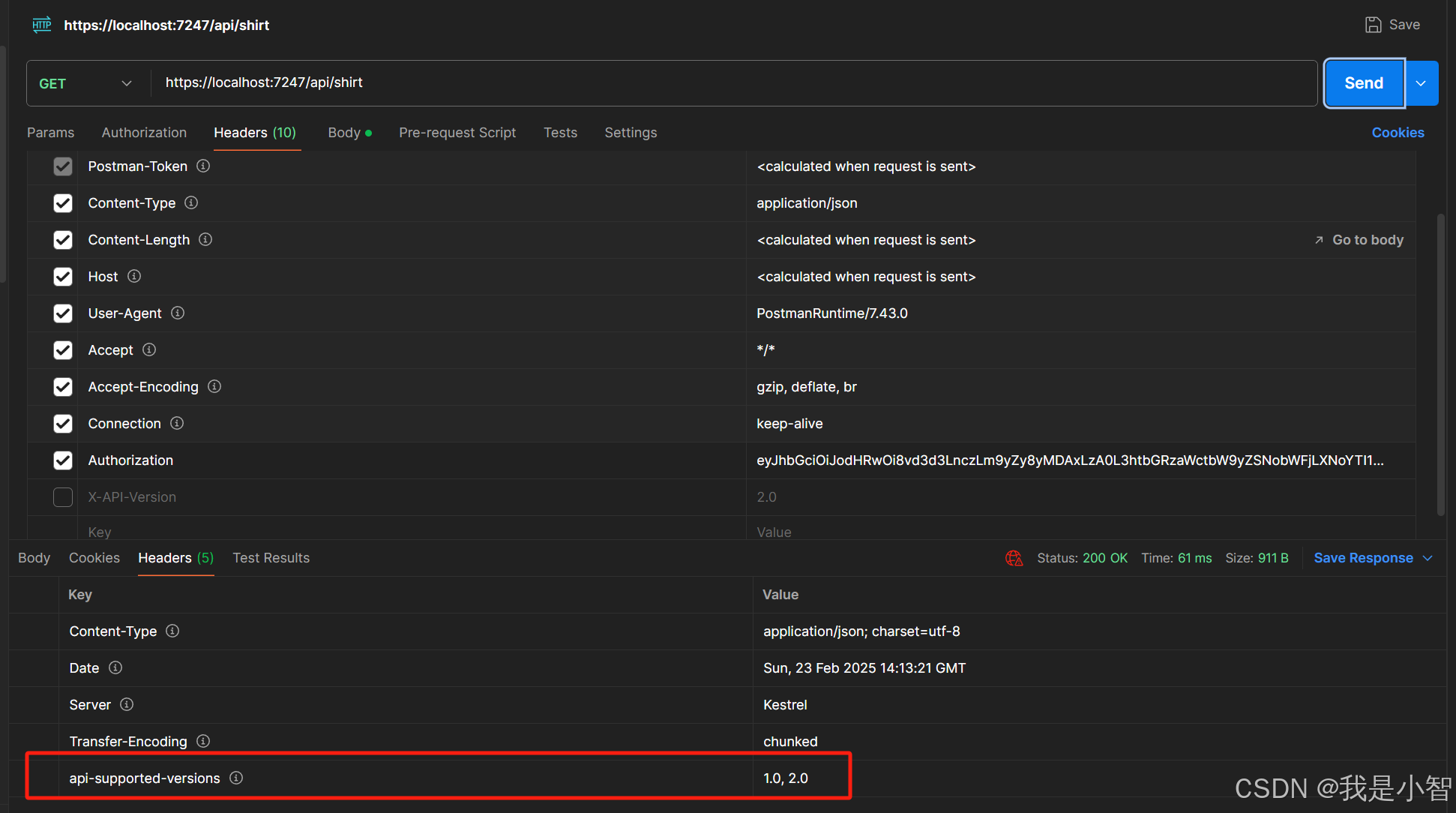Image resolution: width=1456 pixels, height=813 pixels.
Task: Click the Save disk icon
Action: pyautogui.click(x=1373, y=25)
